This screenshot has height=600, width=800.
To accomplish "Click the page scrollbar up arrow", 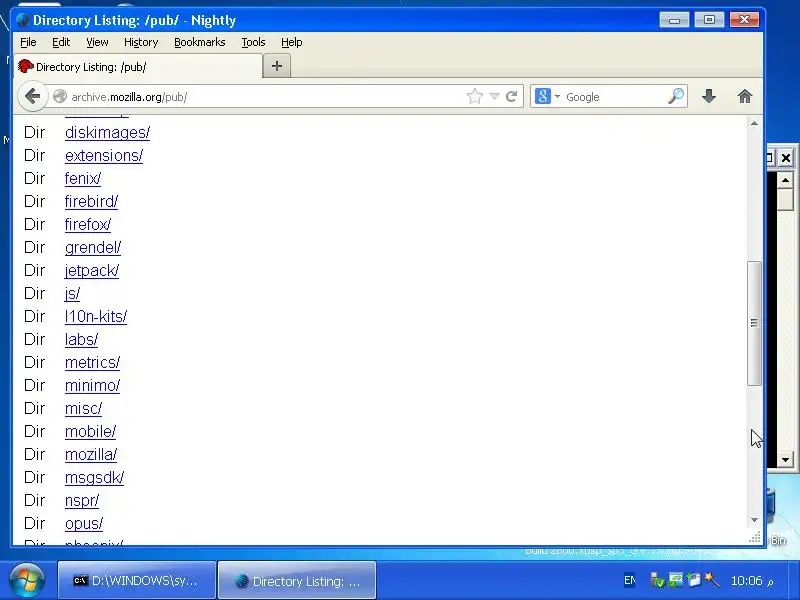I will pyautogui.click(x=754, y=123).
